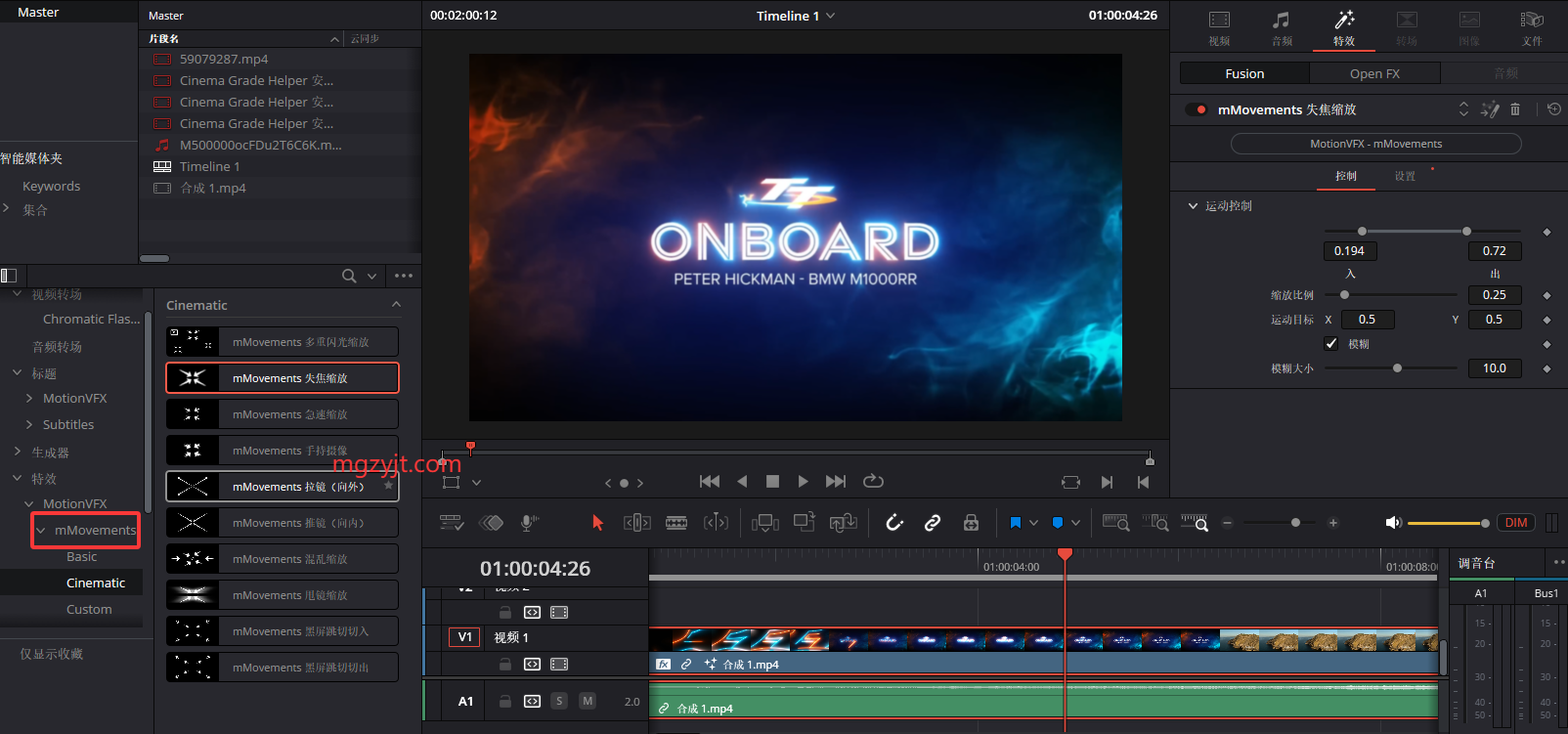The width and height of the screenshot is (1568, 734).
Task: Click 仅显示收藏 in the effects panel
Action: 52,654
